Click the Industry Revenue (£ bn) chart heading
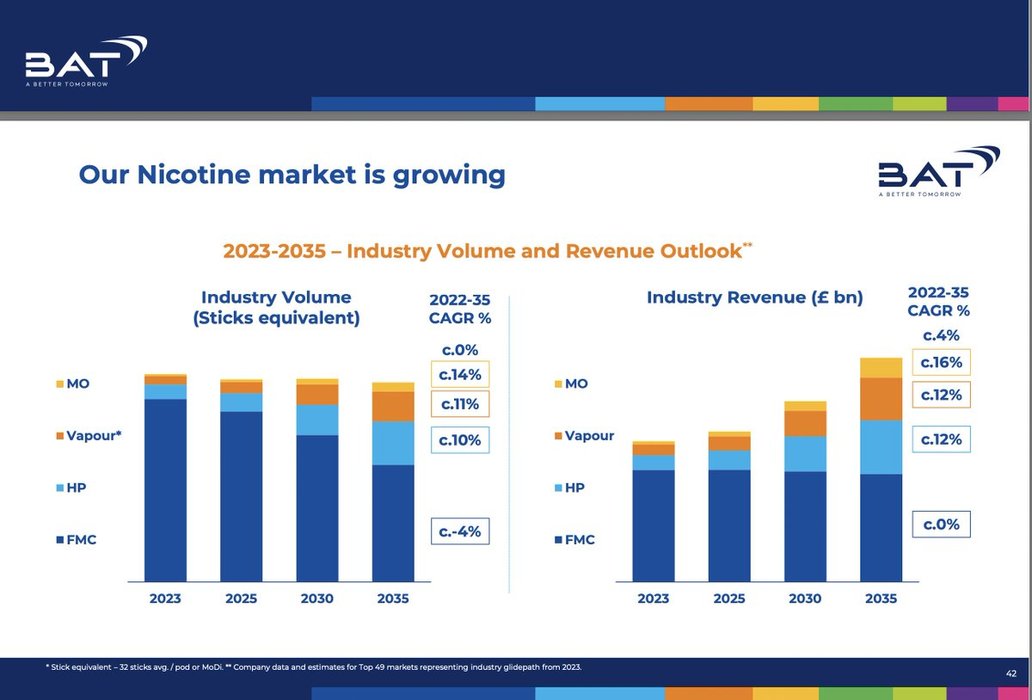This screenshot has width=1032, height=700. (x=754, y=297)
